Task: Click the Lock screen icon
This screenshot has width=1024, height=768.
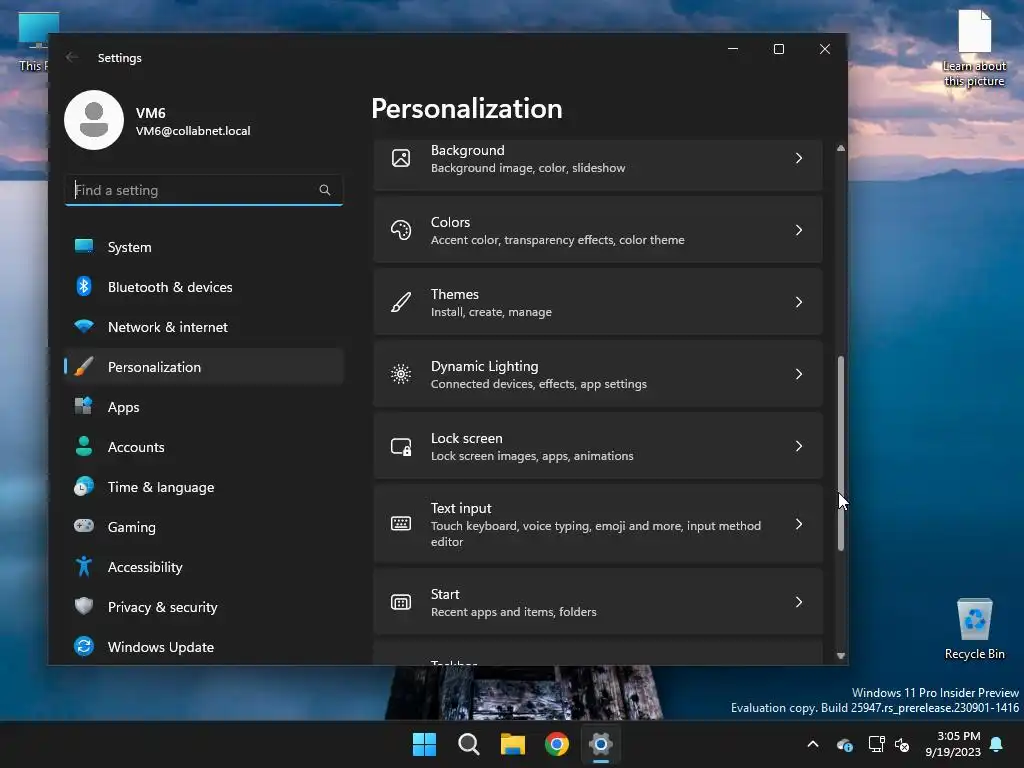Action: 401,446
